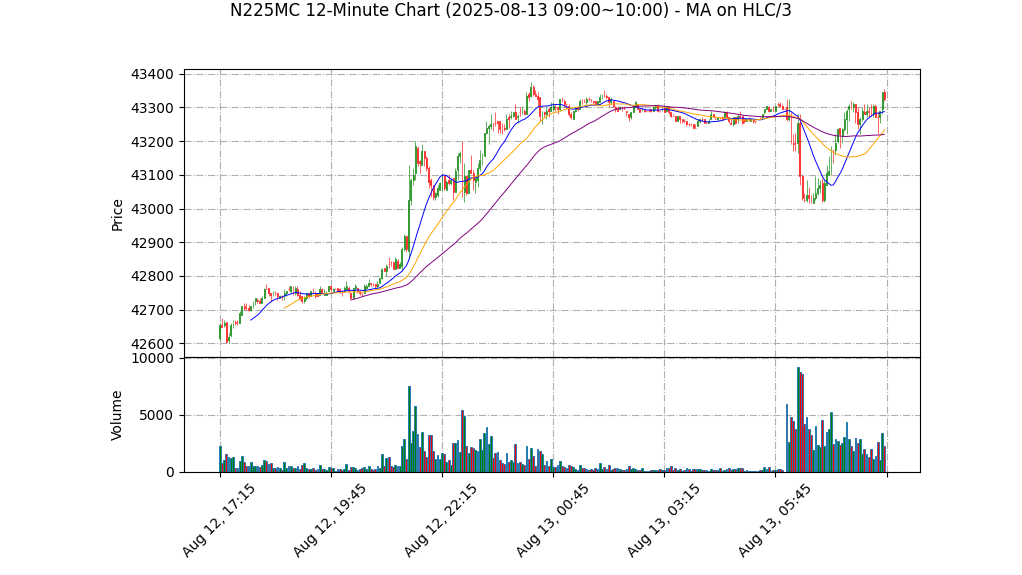1022x575 pixels.
Task: Click the 42900 price axis label
Action: coord(153,243)
